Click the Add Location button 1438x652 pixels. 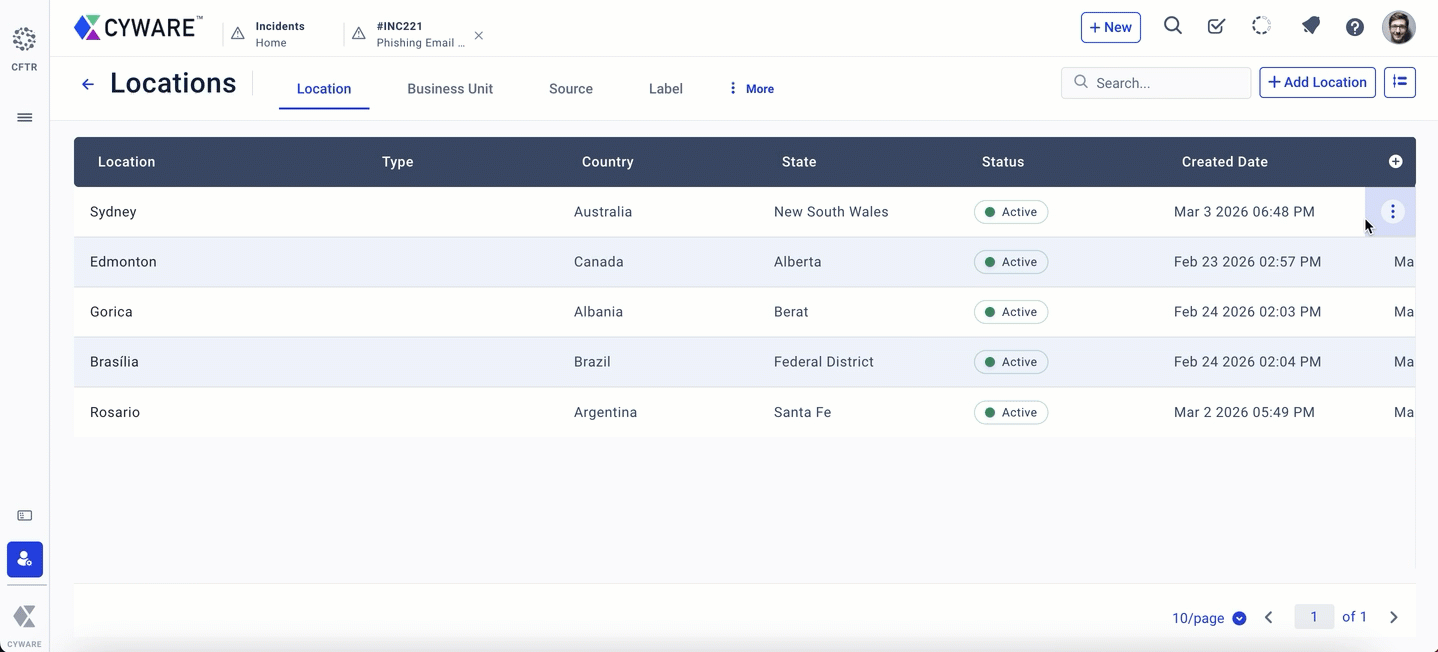click(x=1317, y=83)
